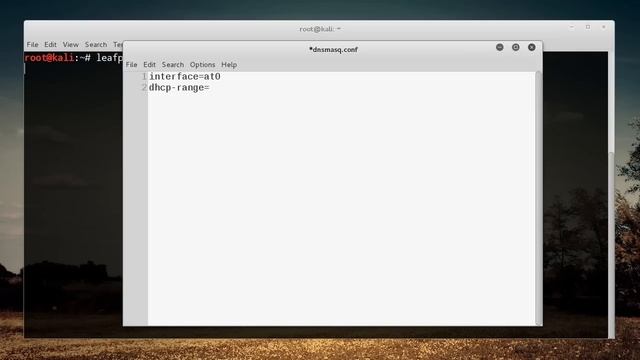Open Edit menu in dnsmasq.conf editor

149,64
